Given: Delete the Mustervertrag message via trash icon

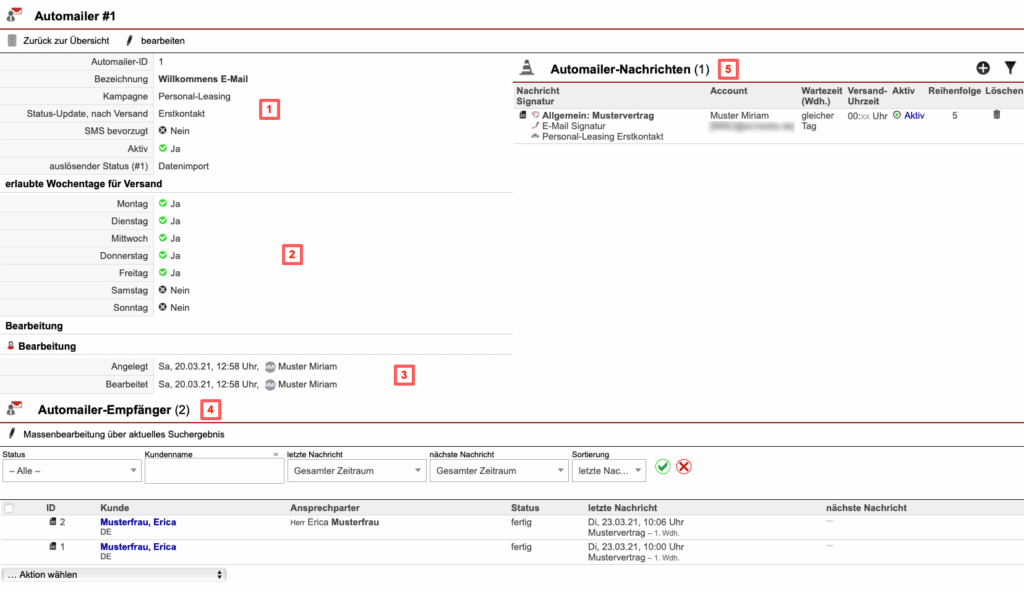Looking at the screenshot, I should coord(996,113).
